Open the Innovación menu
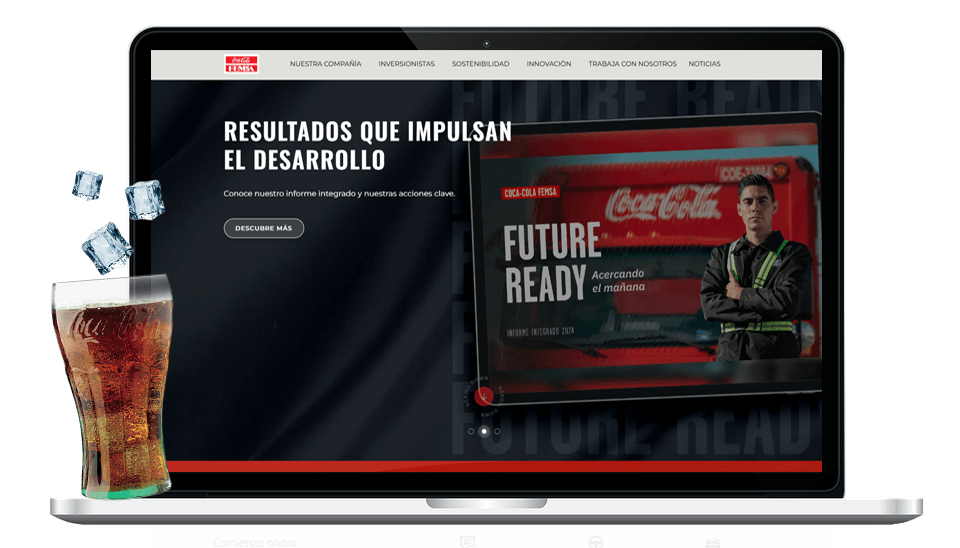 [x=549, y=64]
